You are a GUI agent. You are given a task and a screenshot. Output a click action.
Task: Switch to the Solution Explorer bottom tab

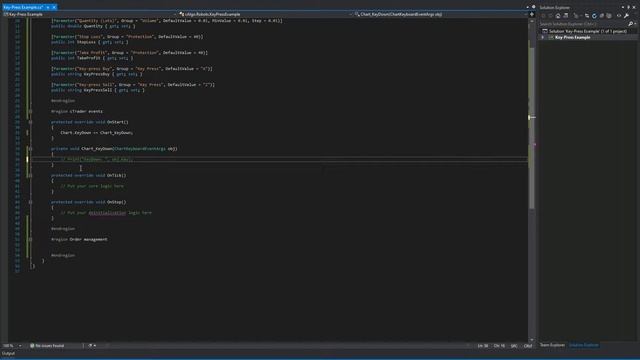point(584,345)
